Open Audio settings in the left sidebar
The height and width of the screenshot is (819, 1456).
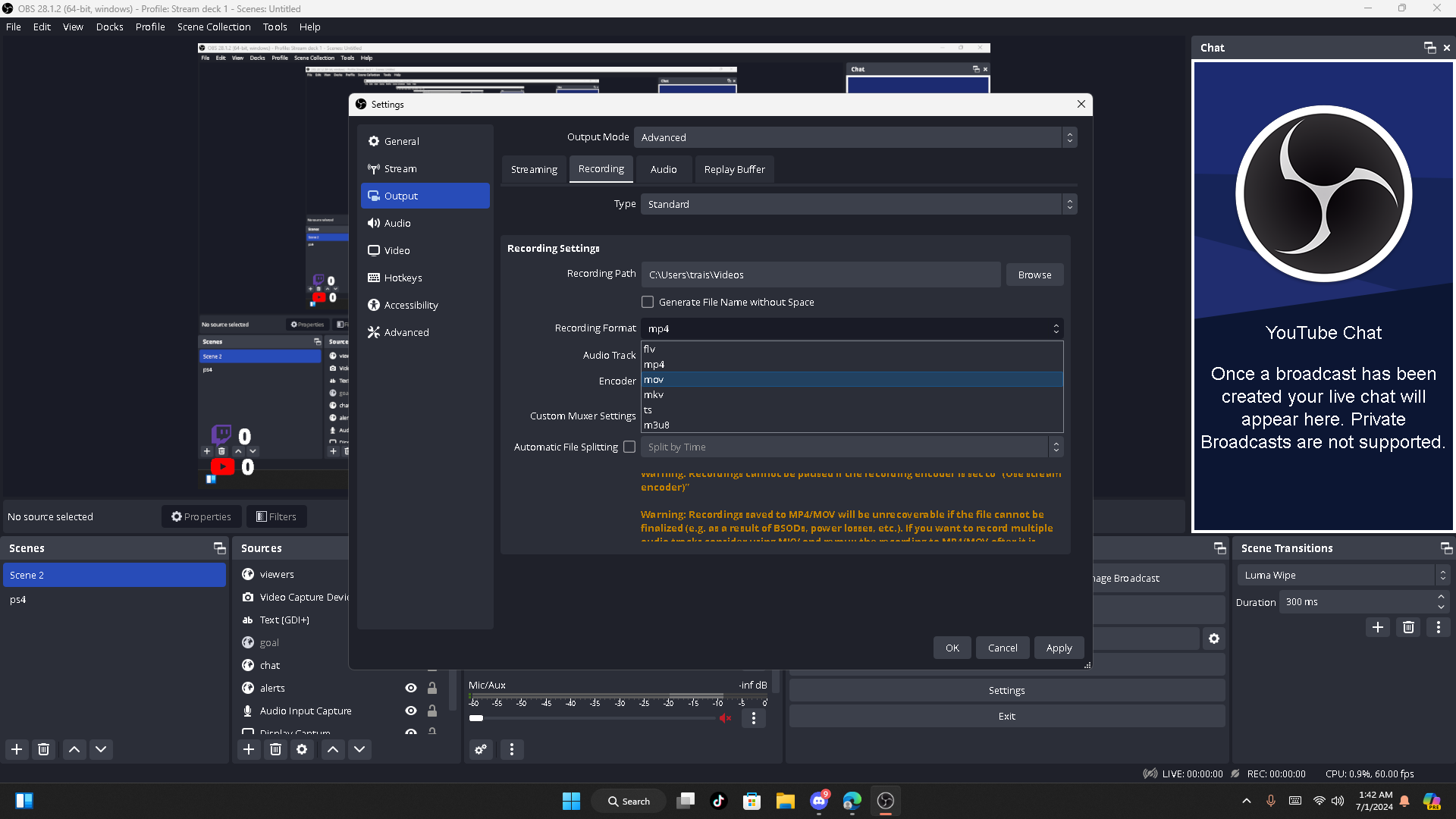tap(425, 223)
